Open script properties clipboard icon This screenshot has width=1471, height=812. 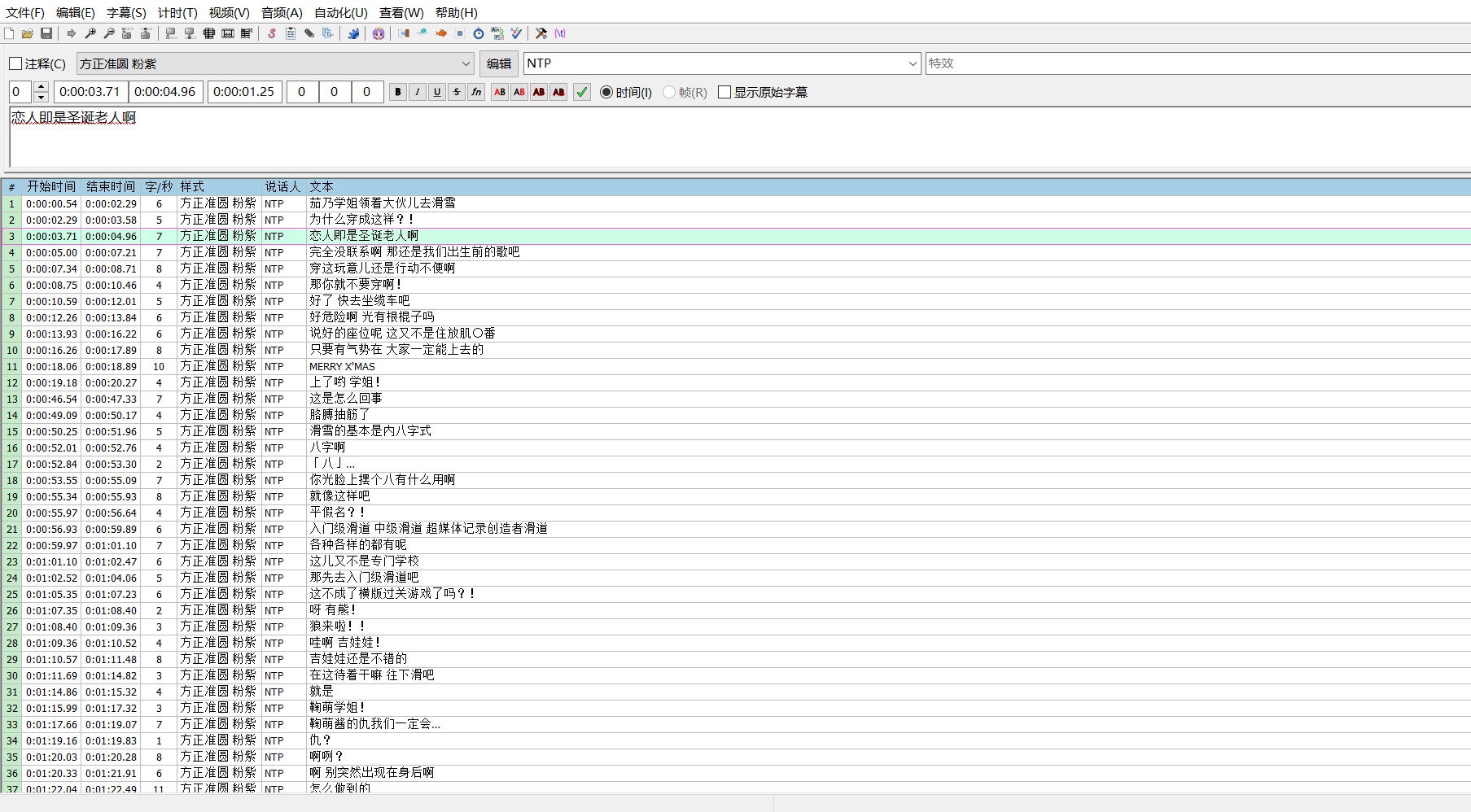click(290, 33)
